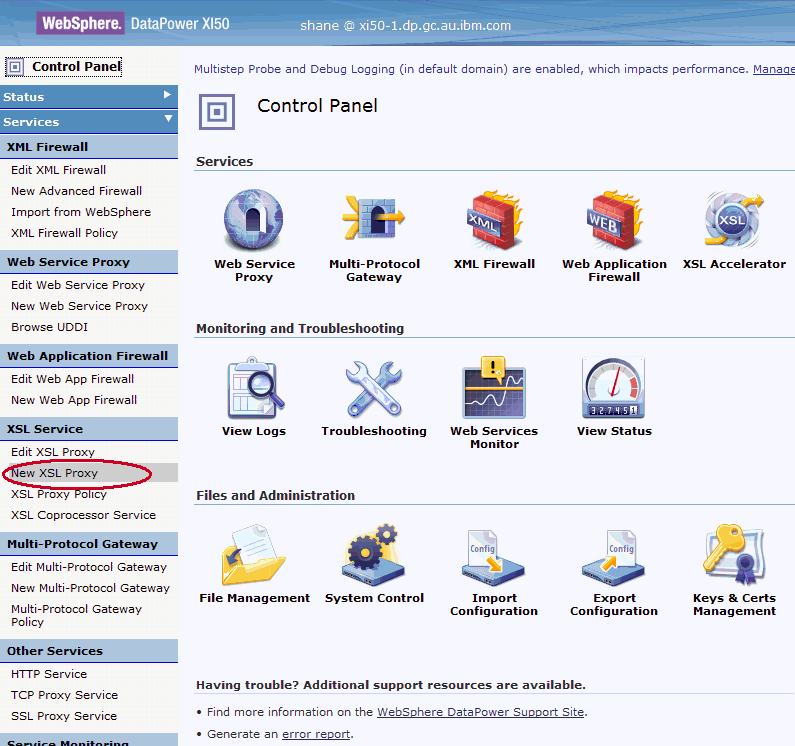Open the Export Configuration icon
The height and width of the screenshot is (746, 795).
[613, 557]
